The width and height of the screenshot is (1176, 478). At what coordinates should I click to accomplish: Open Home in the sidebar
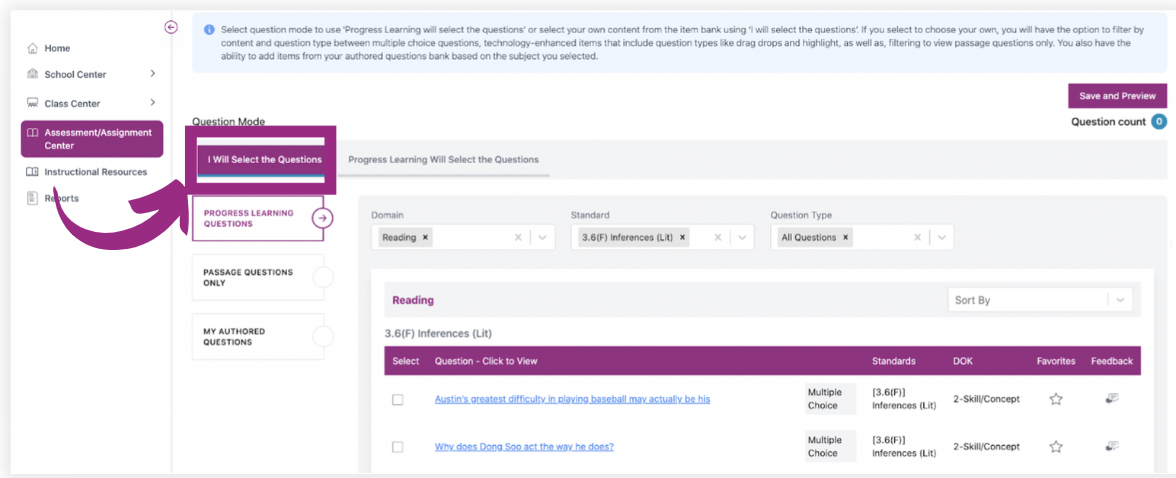pos(57,48)
